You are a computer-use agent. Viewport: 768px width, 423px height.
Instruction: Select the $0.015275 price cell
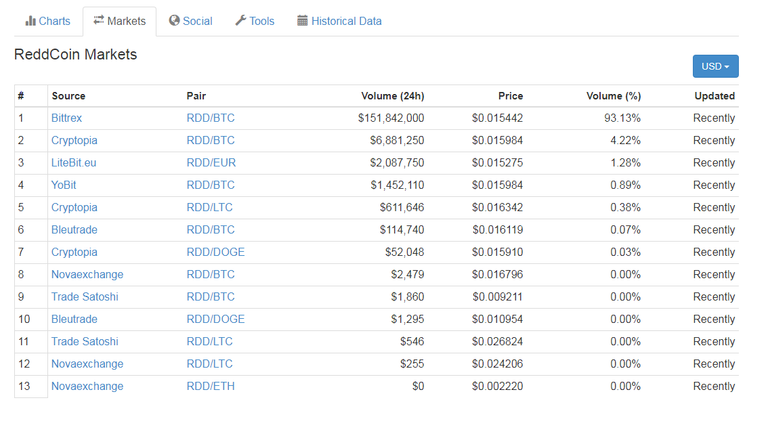pos(497,163)
